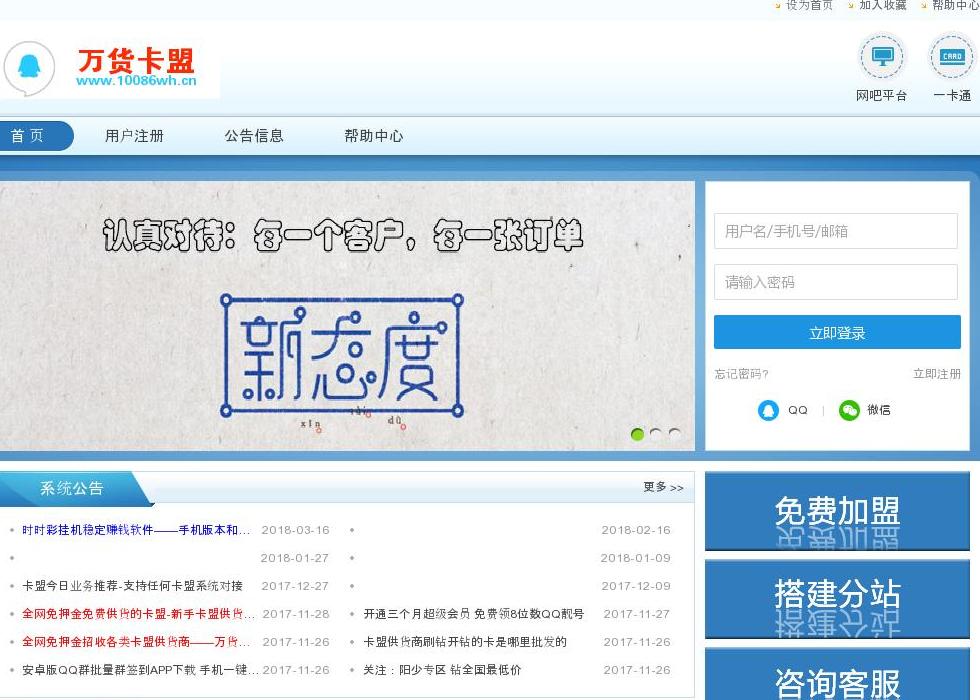Open 卡盟今日业务推荐-支持任何卡盟系统对接
The height and width of the screenshot is (700, 980).
point(132,586)
